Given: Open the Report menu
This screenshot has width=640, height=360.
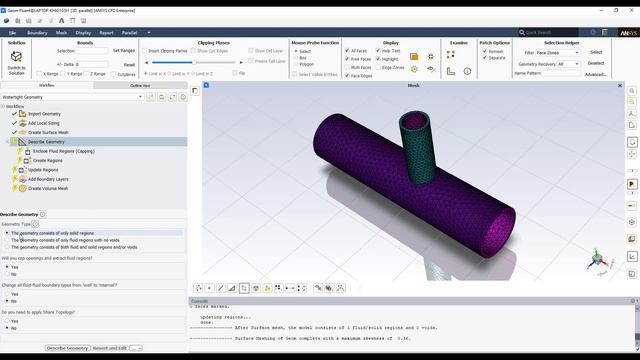Looking at the screenshot, I should (107, 33).
